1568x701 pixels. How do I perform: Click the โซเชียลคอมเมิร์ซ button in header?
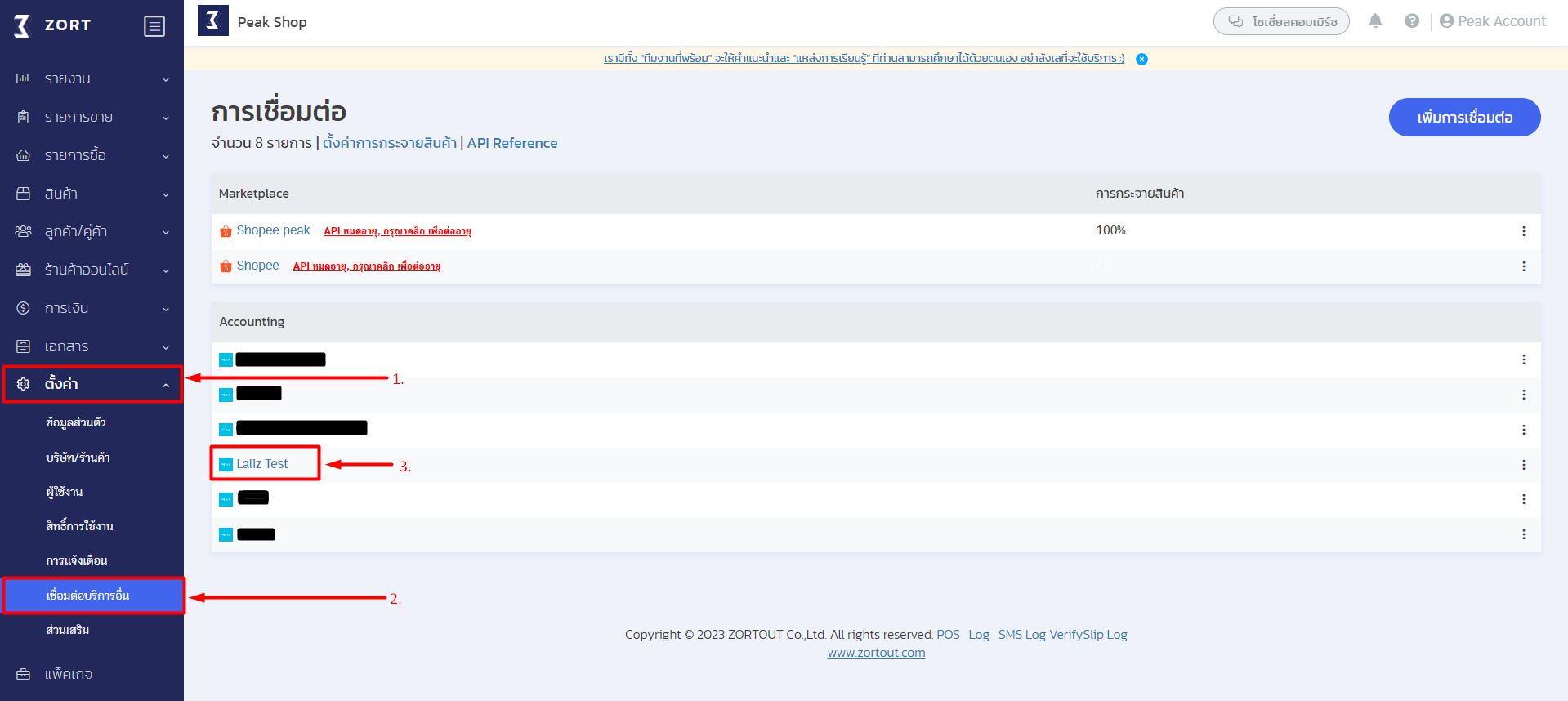tap(1280, 21)
